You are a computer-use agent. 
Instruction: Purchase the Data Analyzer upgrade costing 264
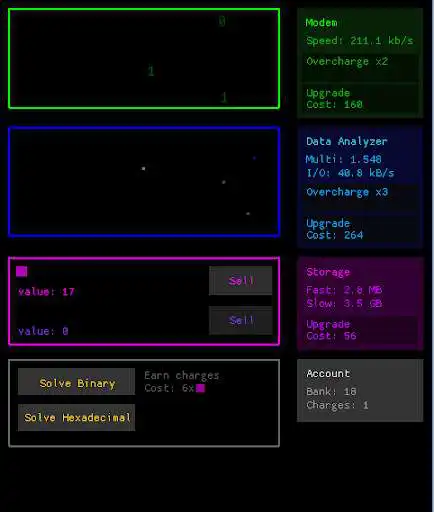360,229
